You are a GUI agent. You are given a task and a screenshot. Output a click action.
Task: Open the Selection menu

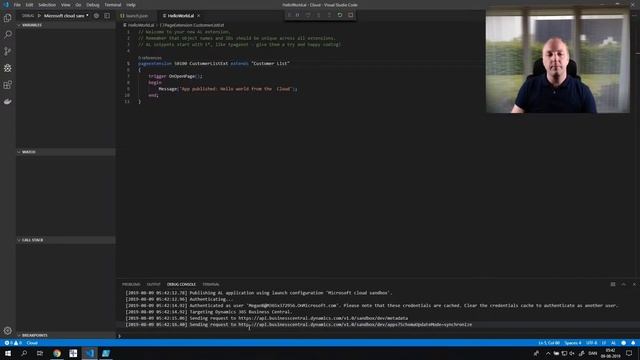click(x=47, y=5)
